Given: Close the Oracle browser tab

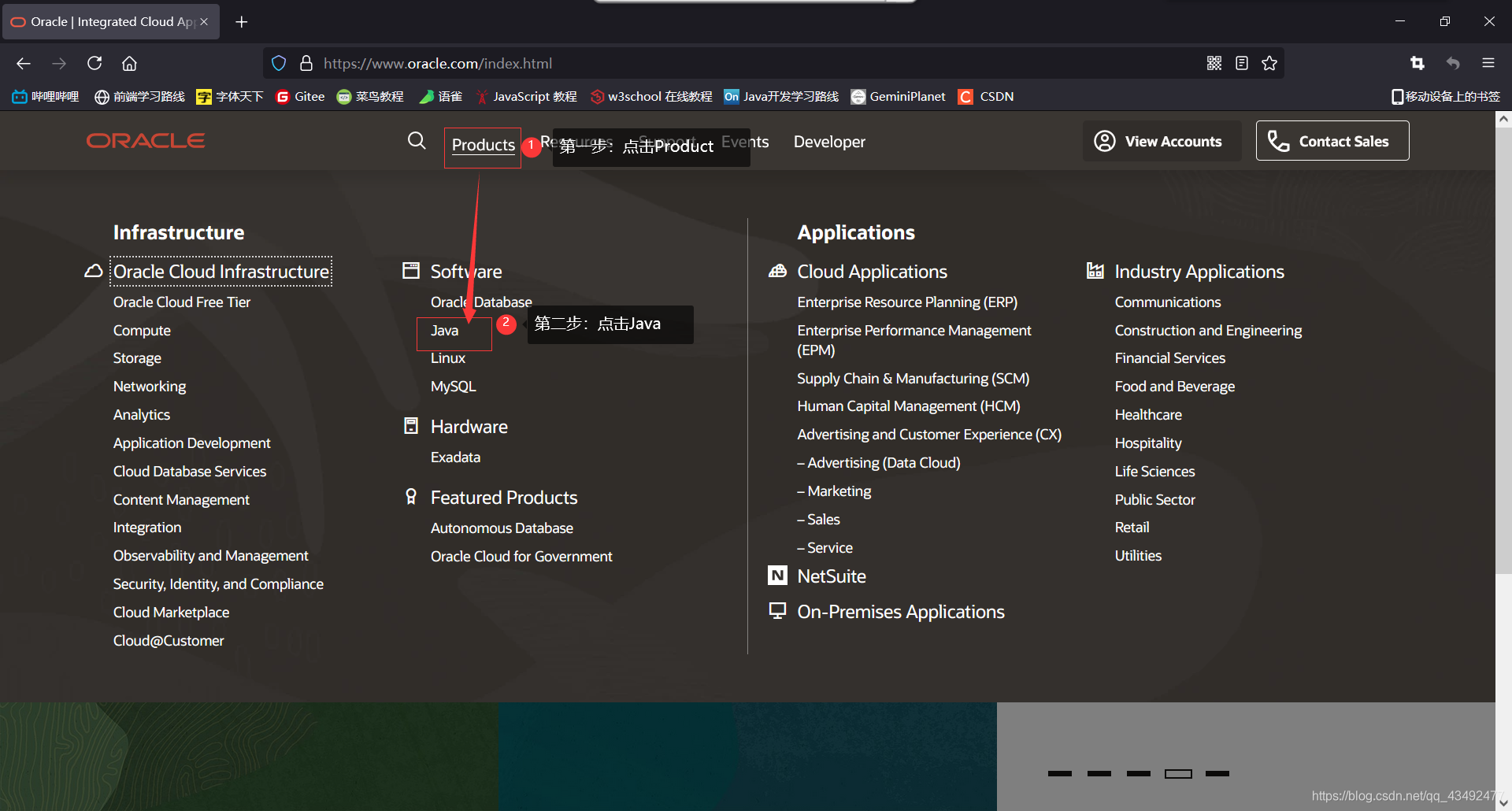Looking at the screenshot, I should tap(204, 22).
